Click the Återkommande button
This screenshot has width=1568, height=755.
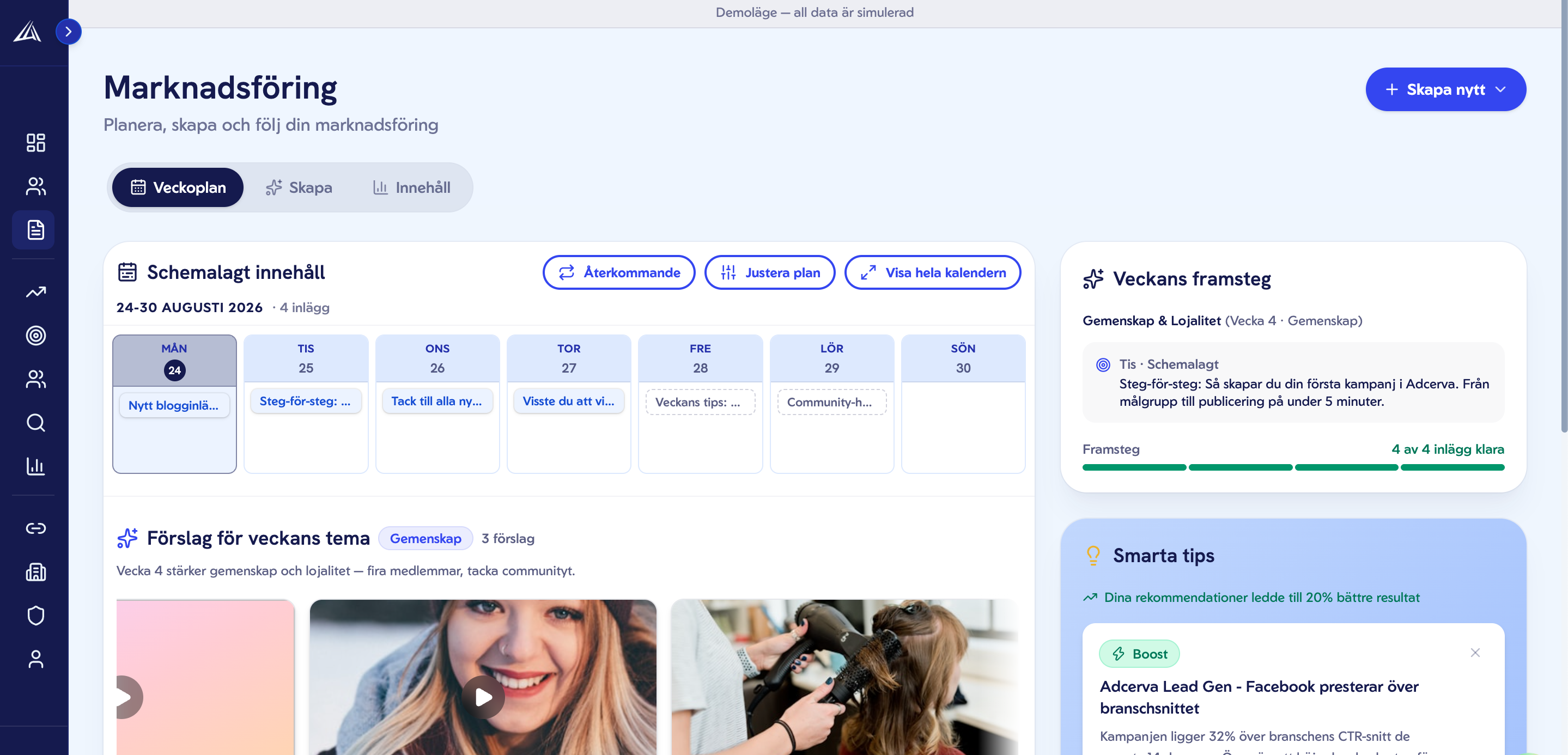coord(619,272)
